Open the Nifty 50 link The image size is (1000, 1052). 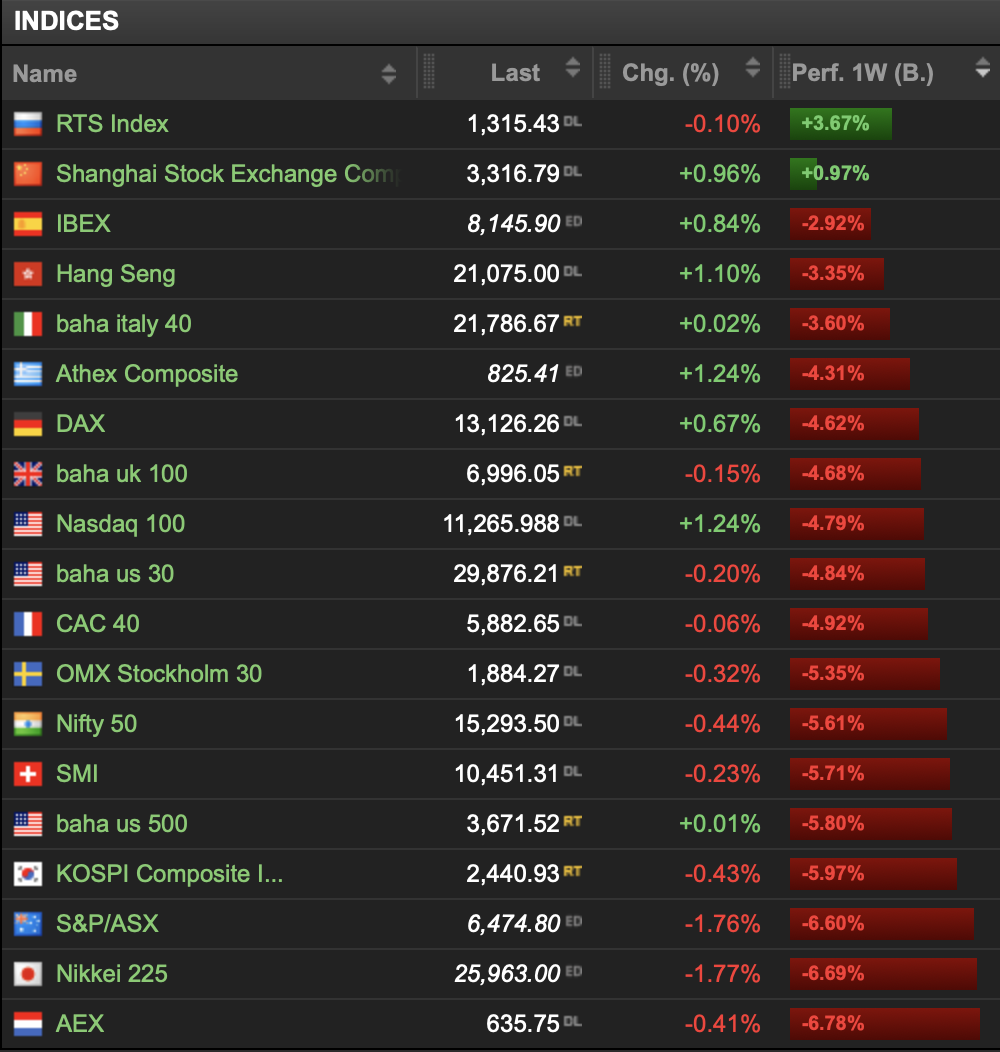tap(96, 724)
